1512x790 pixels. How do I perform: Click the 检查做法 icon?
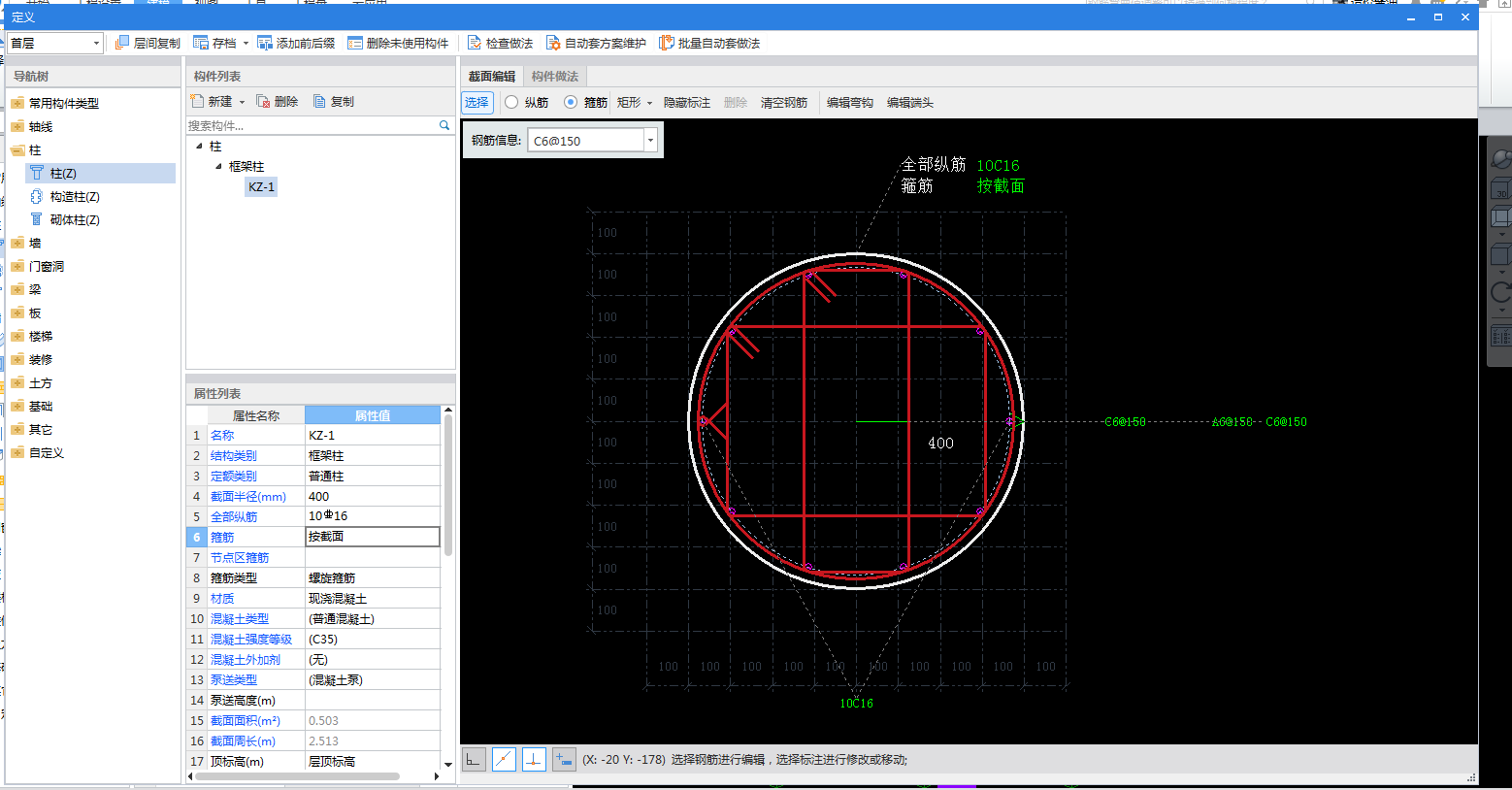[x=475, y=43]
